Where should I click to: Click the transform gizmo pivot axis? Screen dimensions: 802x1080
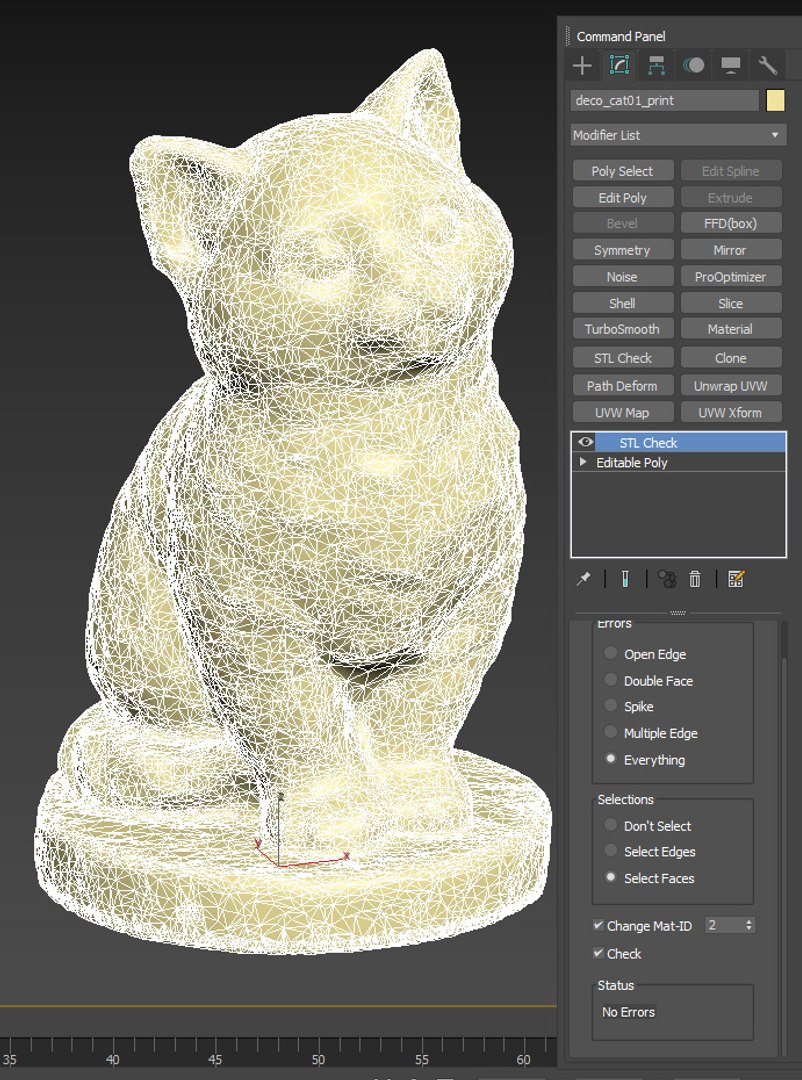tap(279, 864)
